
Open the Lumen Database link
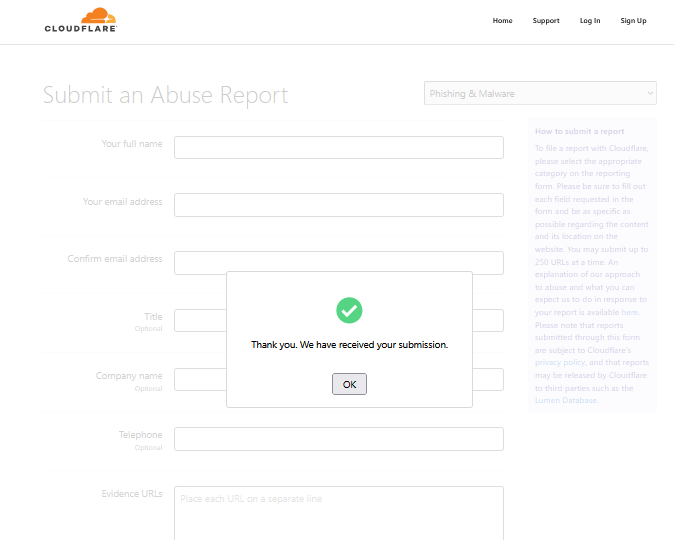coord(566,400)
